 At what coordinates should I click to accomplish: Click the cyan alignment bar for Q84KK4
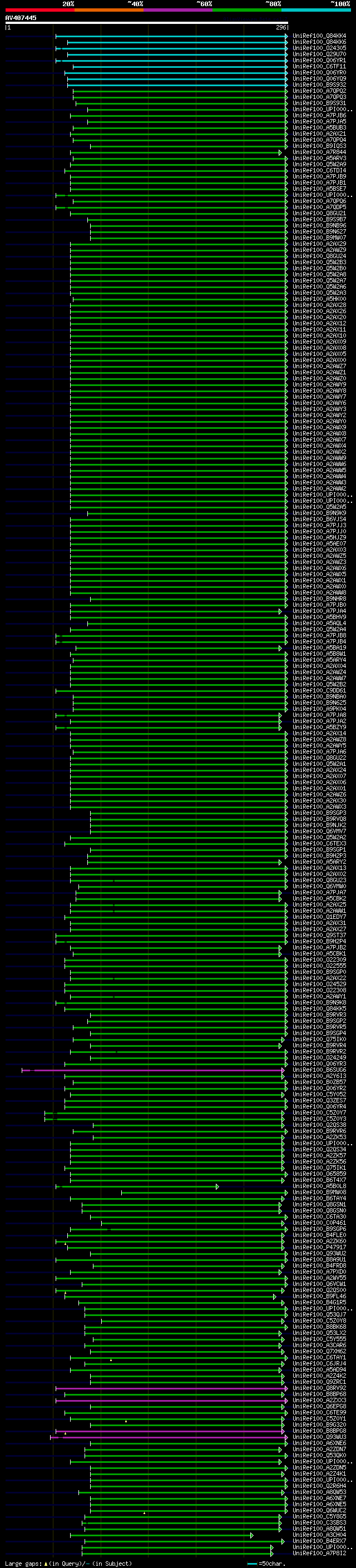point(171,36)
